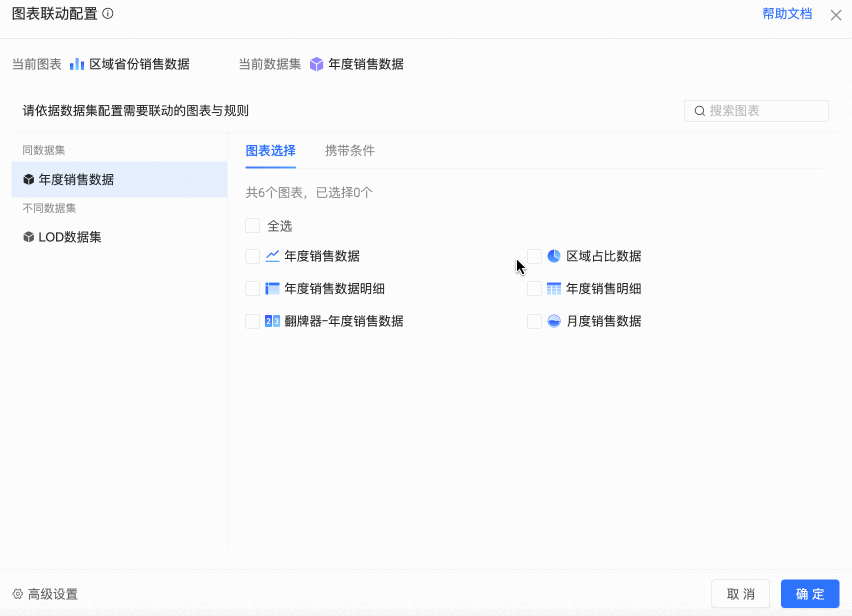
Task: Click the 年度销售数据 current dataset name
Action: [366, 64]
